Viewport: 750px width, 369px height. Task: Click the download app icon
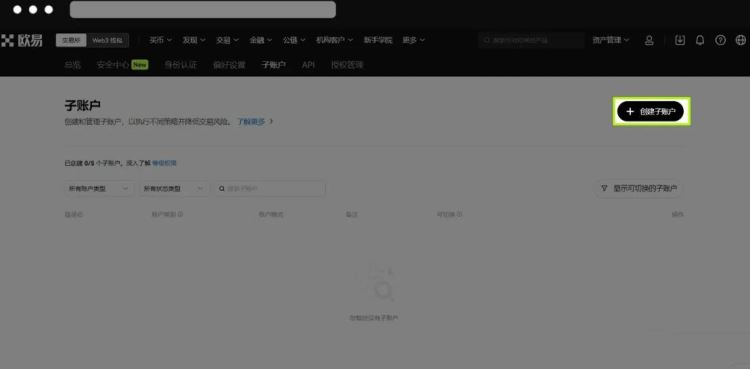(x=680, y=40)
